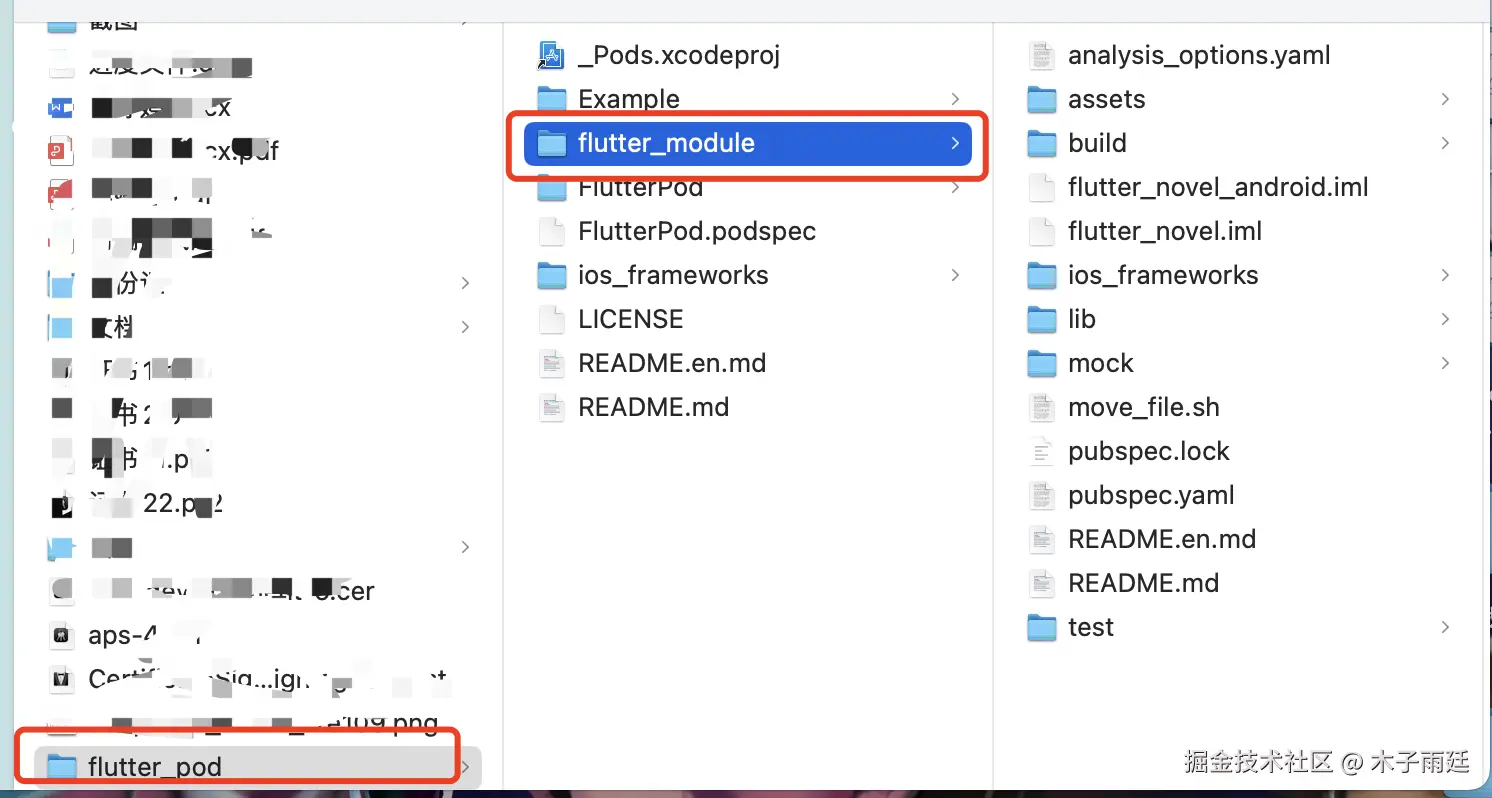The width and height of the screenshot is (1492, 798).
Task: Open the _Pods.xcodeproj file icon
Action: [x=552, y=55]
